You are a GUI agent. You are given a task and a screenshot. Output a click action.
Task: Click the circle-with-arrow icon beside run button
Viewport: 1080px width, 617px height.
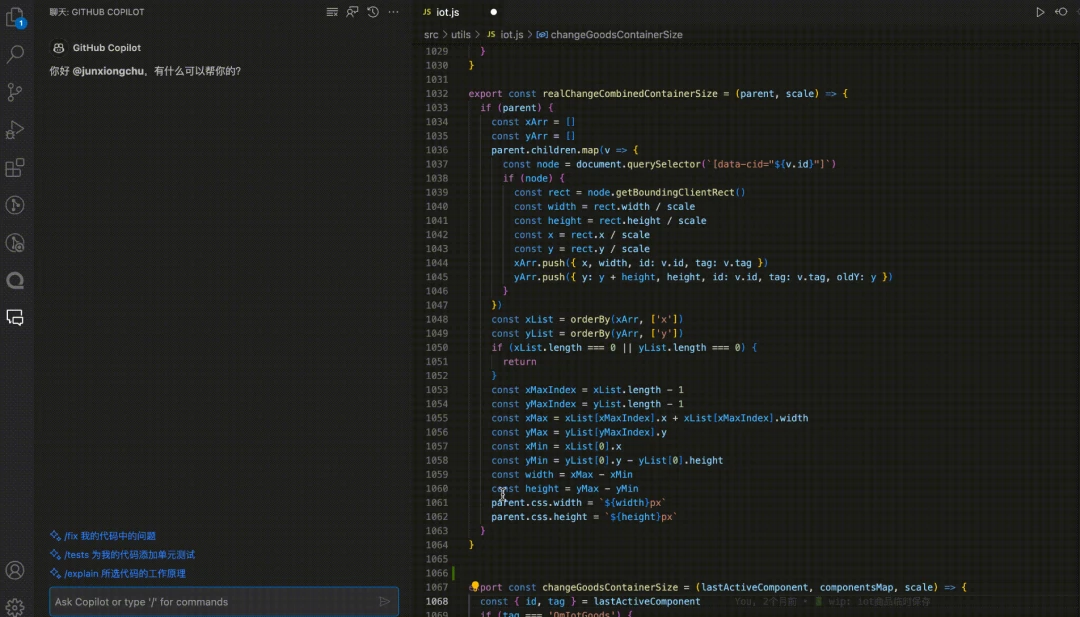(x=1061, y=12)
